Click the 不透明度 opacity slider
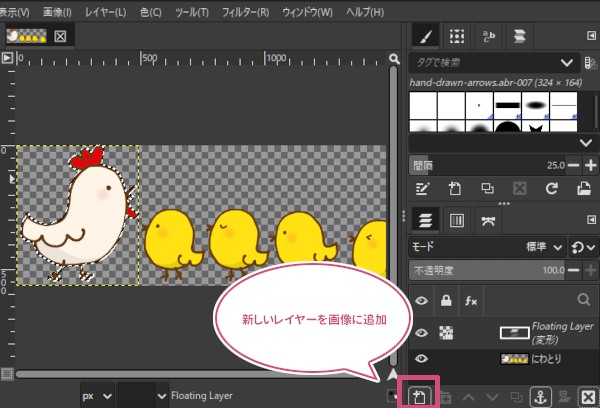Screen dimensions: 600x408 coord(487,270)
